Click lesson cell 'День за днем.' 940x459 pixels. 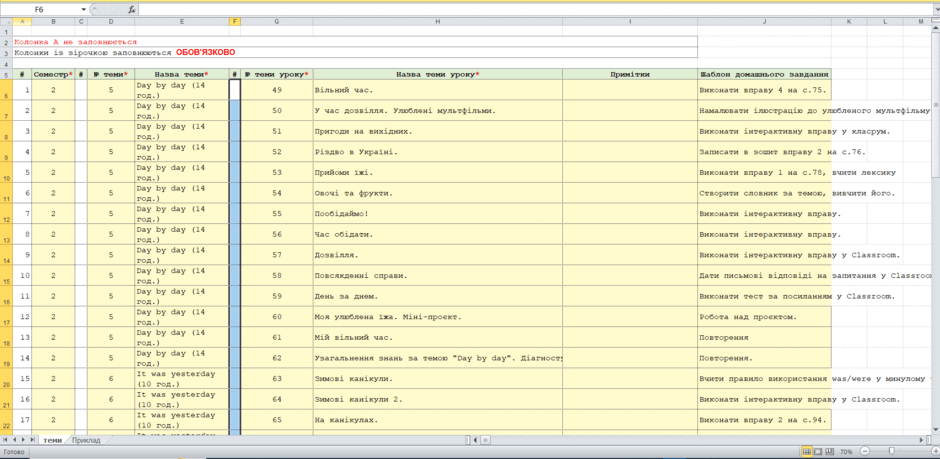438,296
